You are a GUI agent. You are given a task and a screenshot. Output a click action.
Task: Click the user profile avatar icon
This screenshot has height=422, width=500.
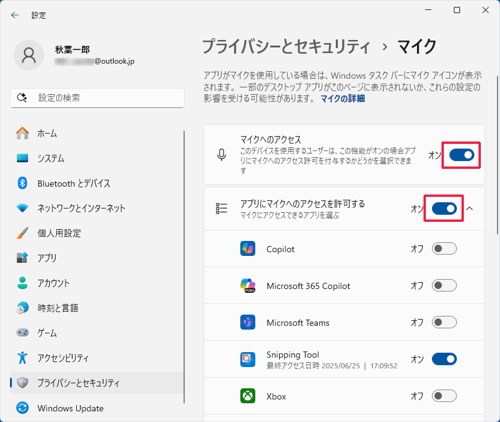pos(29,55)
